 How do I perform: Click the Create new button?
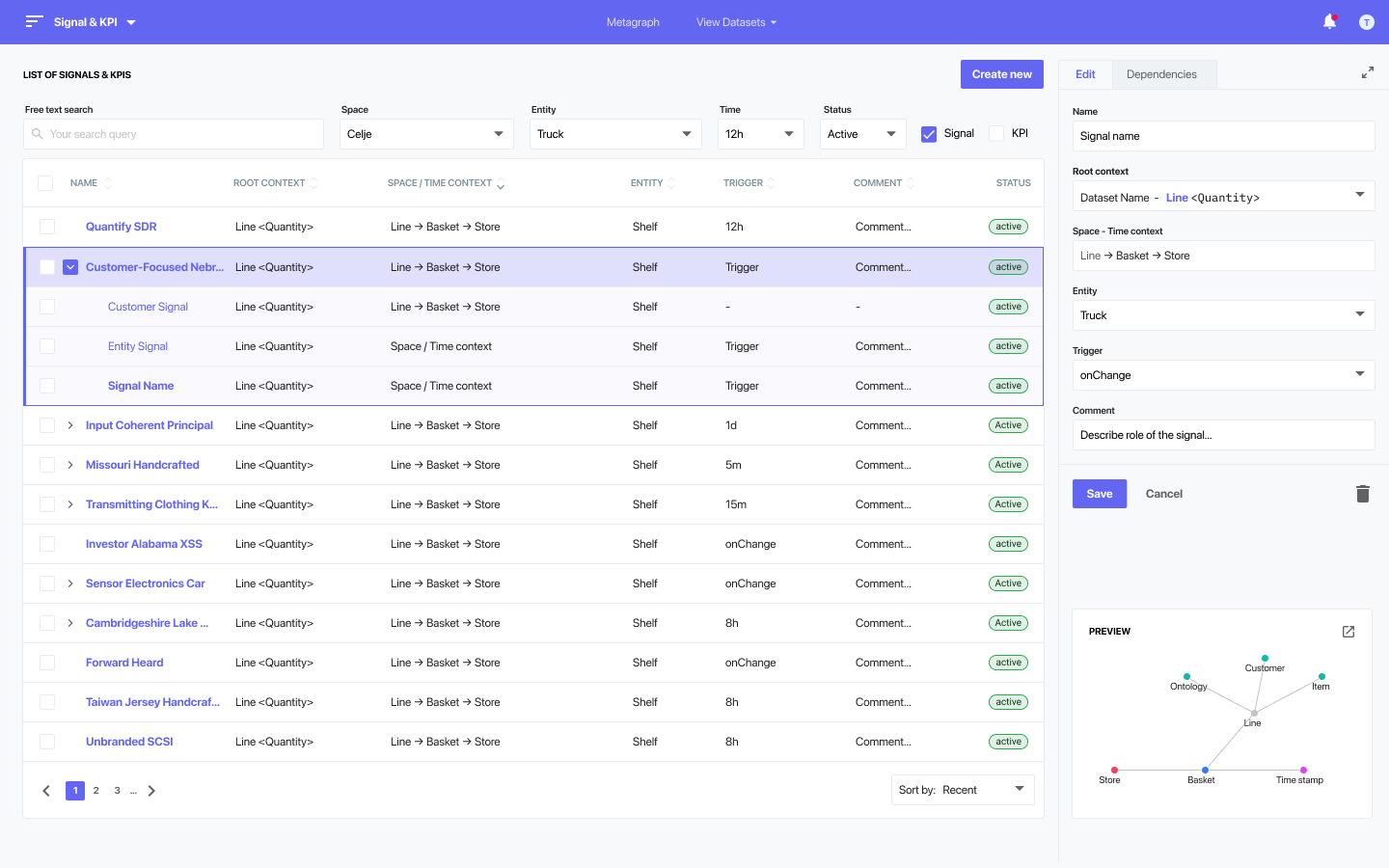1001,74
